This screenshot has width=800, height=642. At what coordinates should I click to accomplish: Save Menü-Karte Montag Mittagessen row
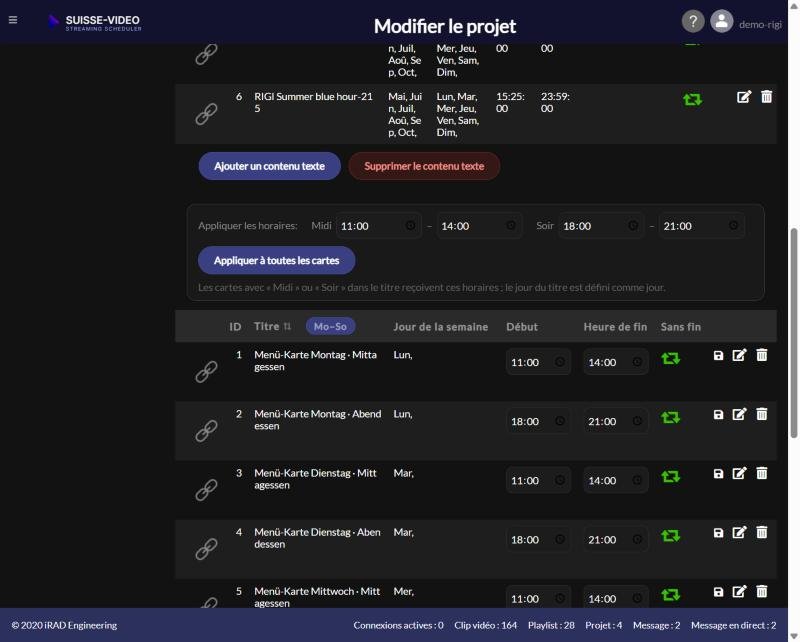click(x=718, y=356)
